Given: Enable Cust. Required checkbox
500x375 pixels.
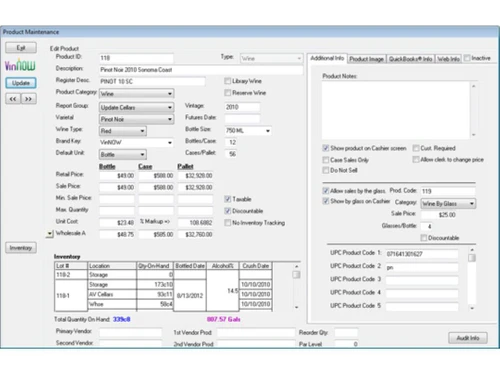Looking at the screenshot, I should point(416,148).
